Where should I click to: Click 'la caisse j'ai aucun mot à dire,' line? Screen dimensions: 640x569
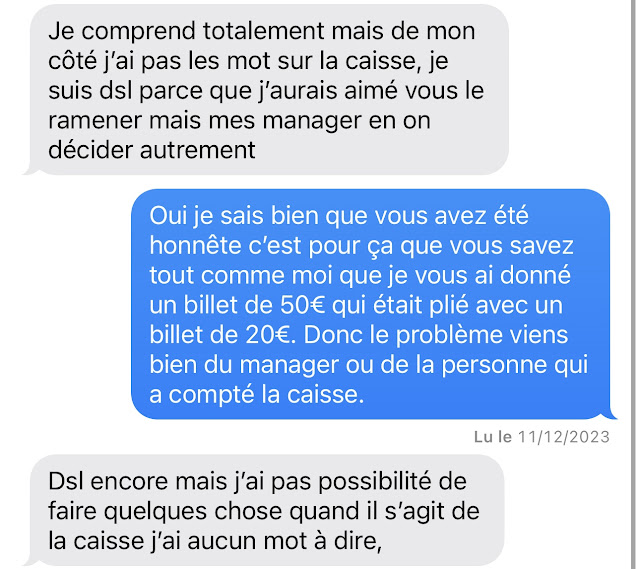click(x=215, y=541)
